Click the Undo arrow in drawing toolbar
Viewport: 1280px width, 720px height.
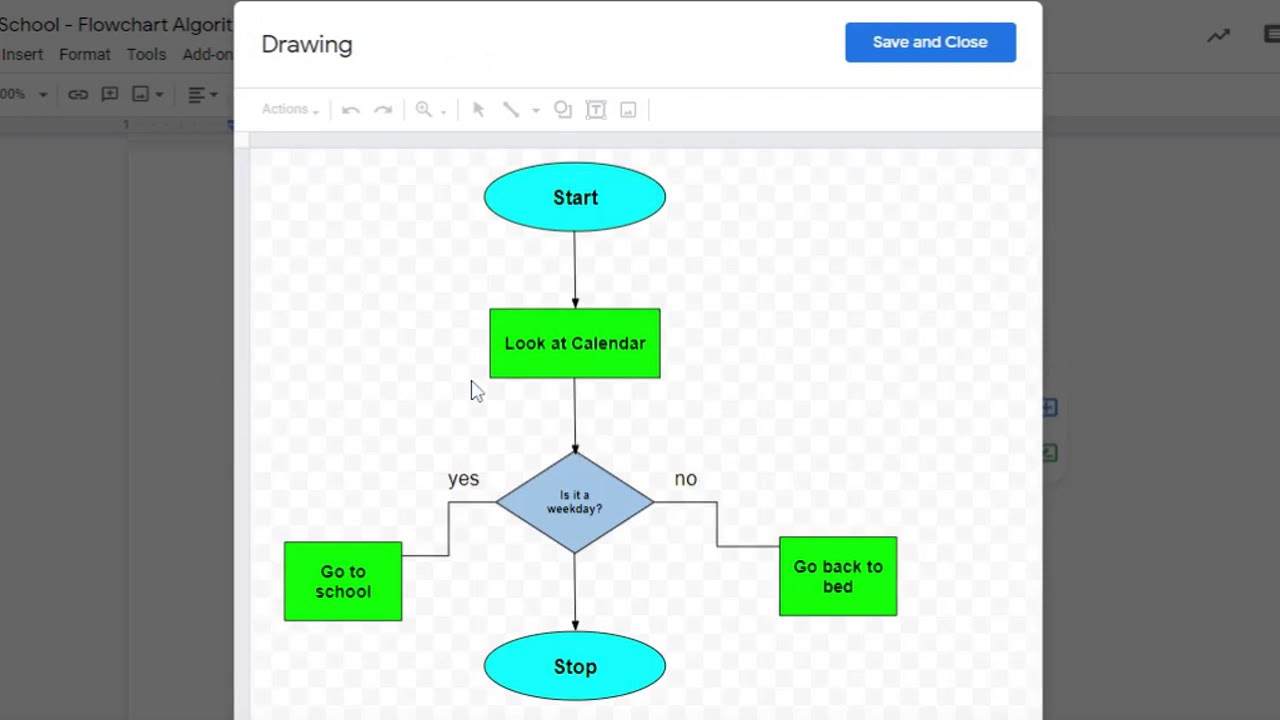coord(350,110)
